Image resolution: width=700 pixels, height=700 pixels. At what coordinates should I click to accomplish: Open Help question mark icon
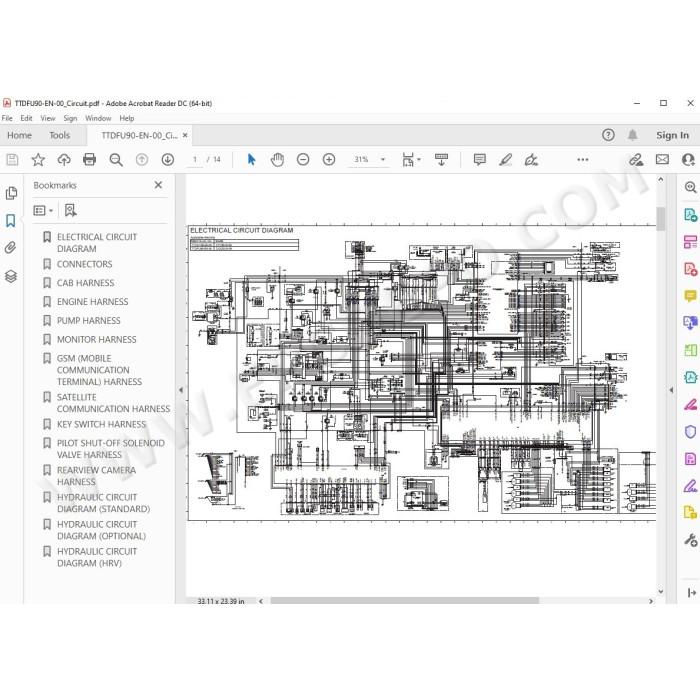608,135
